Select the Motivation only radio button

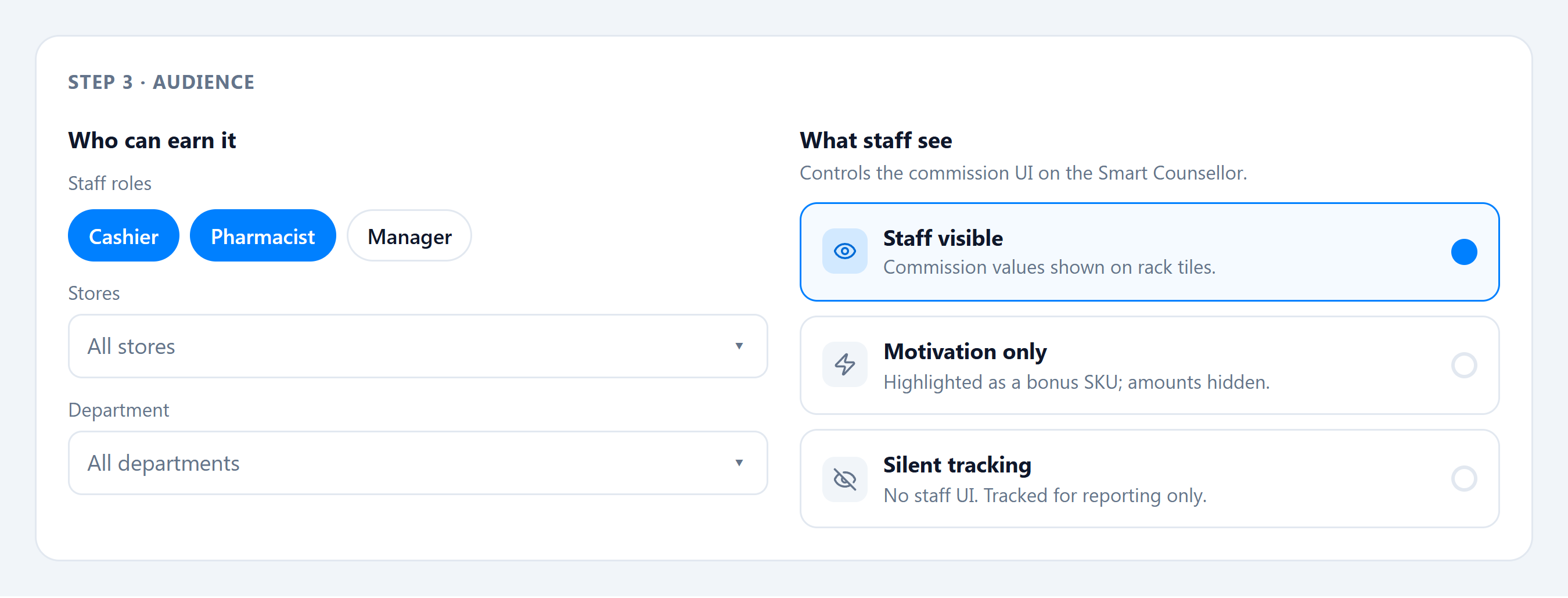(x=1464, y=366)
